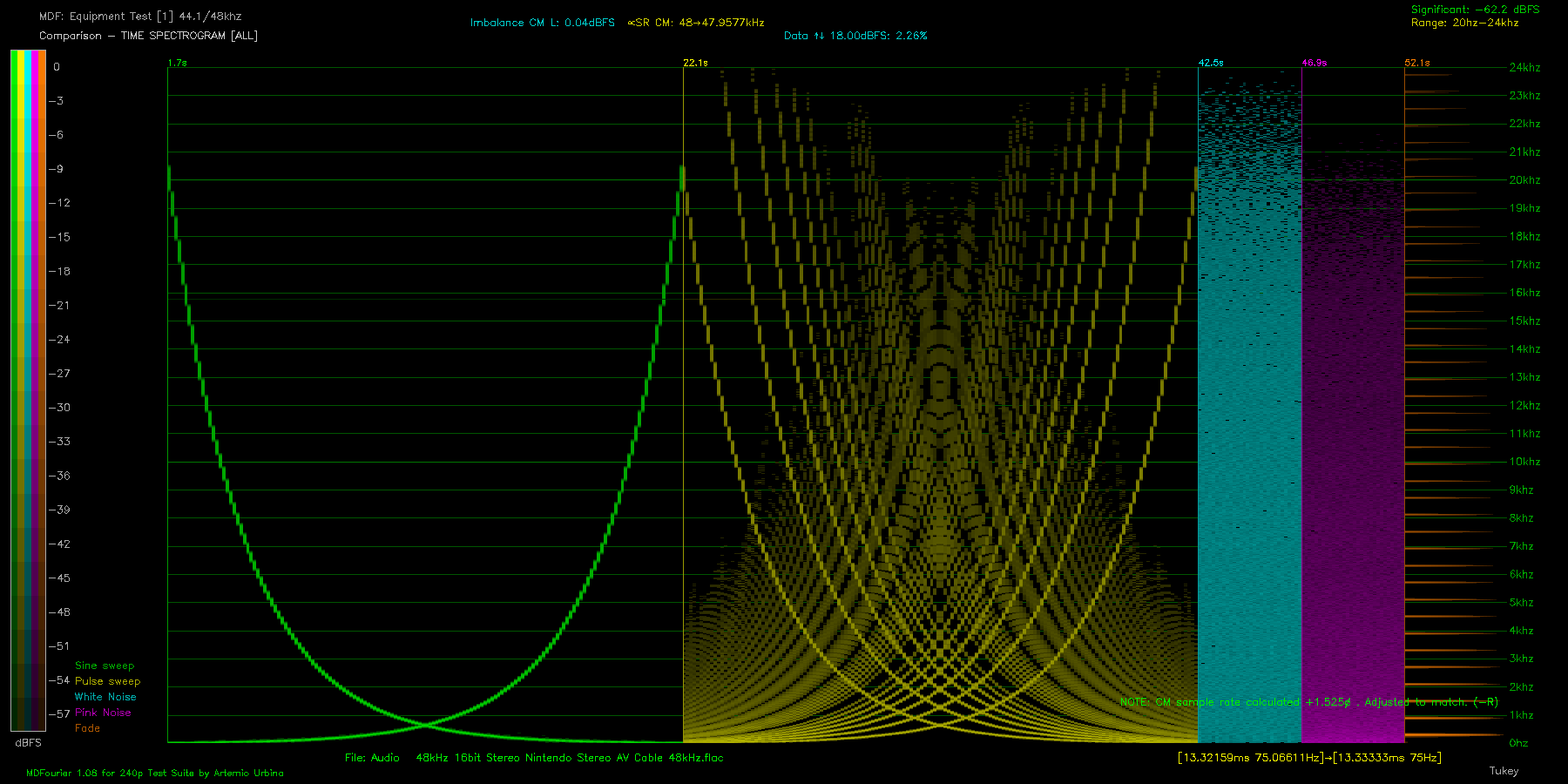Click the -30 value on the dBFS scale
Viewport: 1568px width, 784px height.
[59, 408]
